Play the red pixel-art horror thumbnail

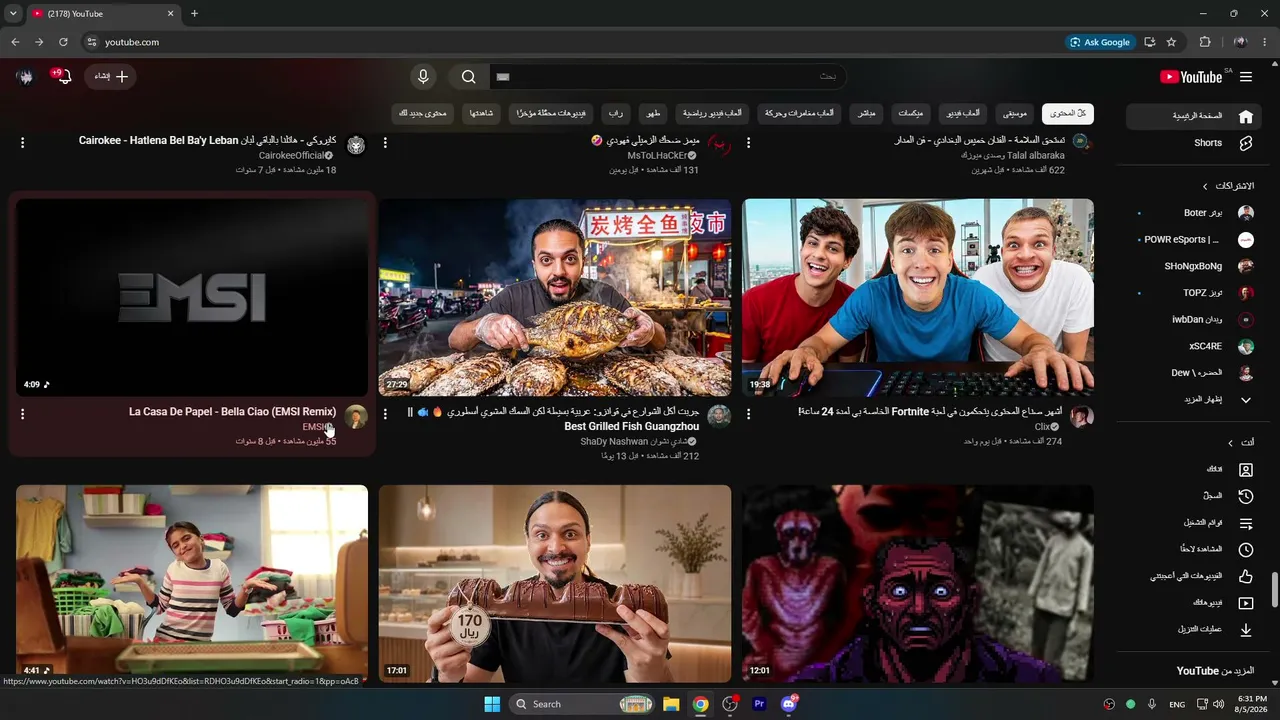coord(918,584)
